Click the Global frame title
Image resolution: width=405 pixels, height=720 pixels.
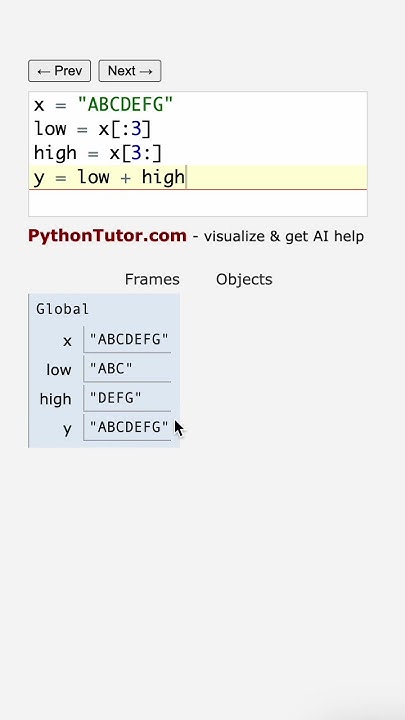click(62, 309)
